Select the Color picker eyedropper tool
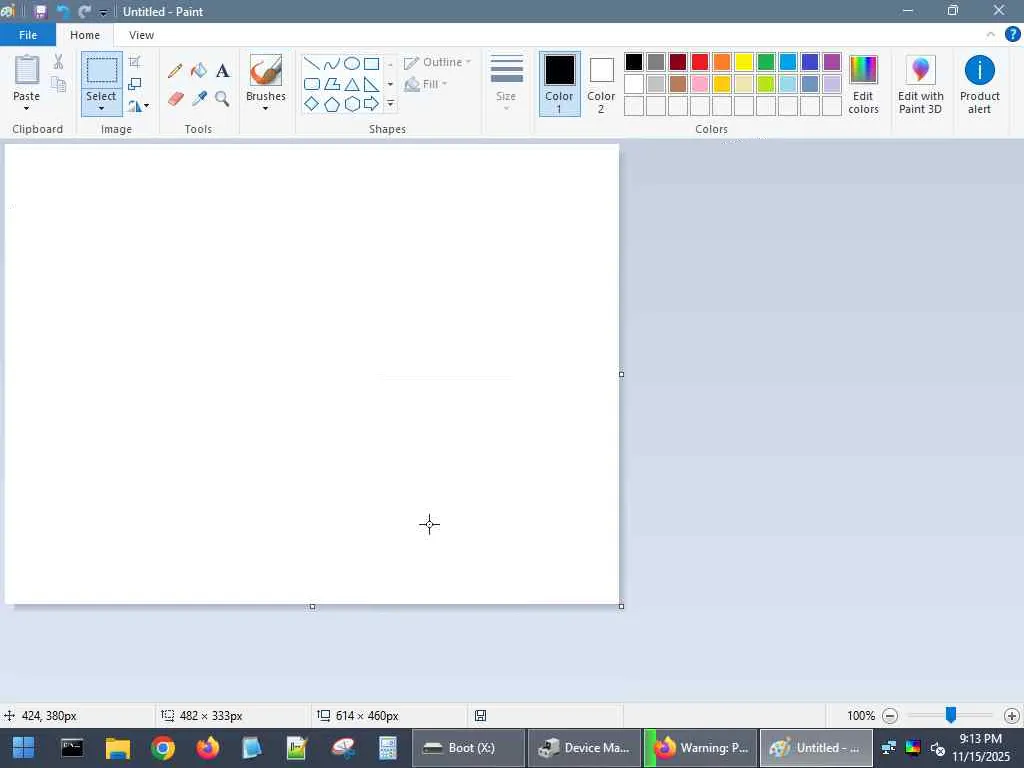Image resolution: width=1024 pixels, height=768 pixels. 199,99
